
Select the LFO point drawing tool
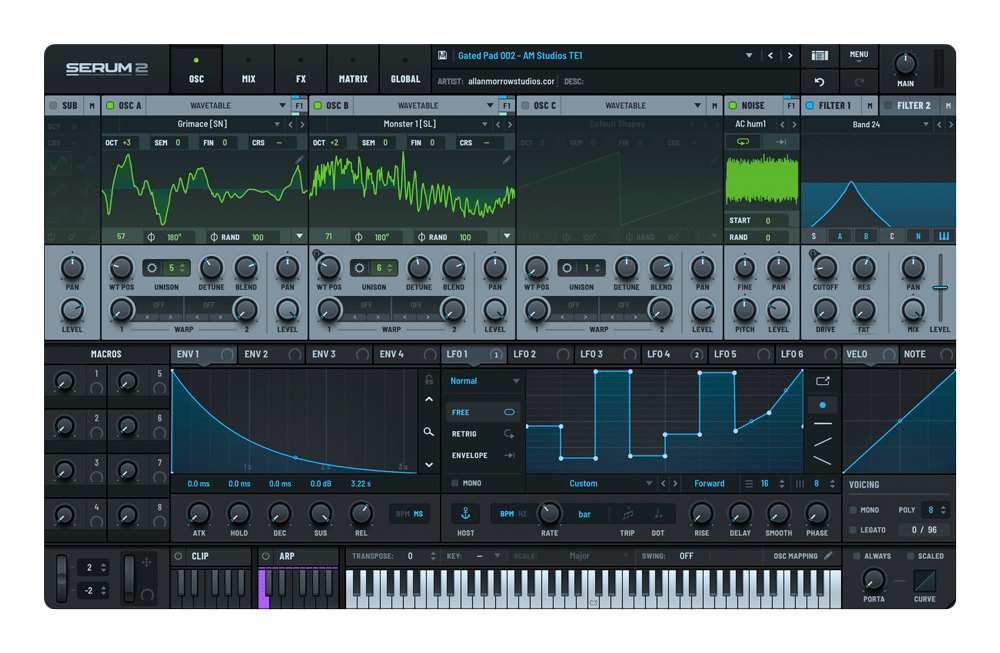coord(823,405)
